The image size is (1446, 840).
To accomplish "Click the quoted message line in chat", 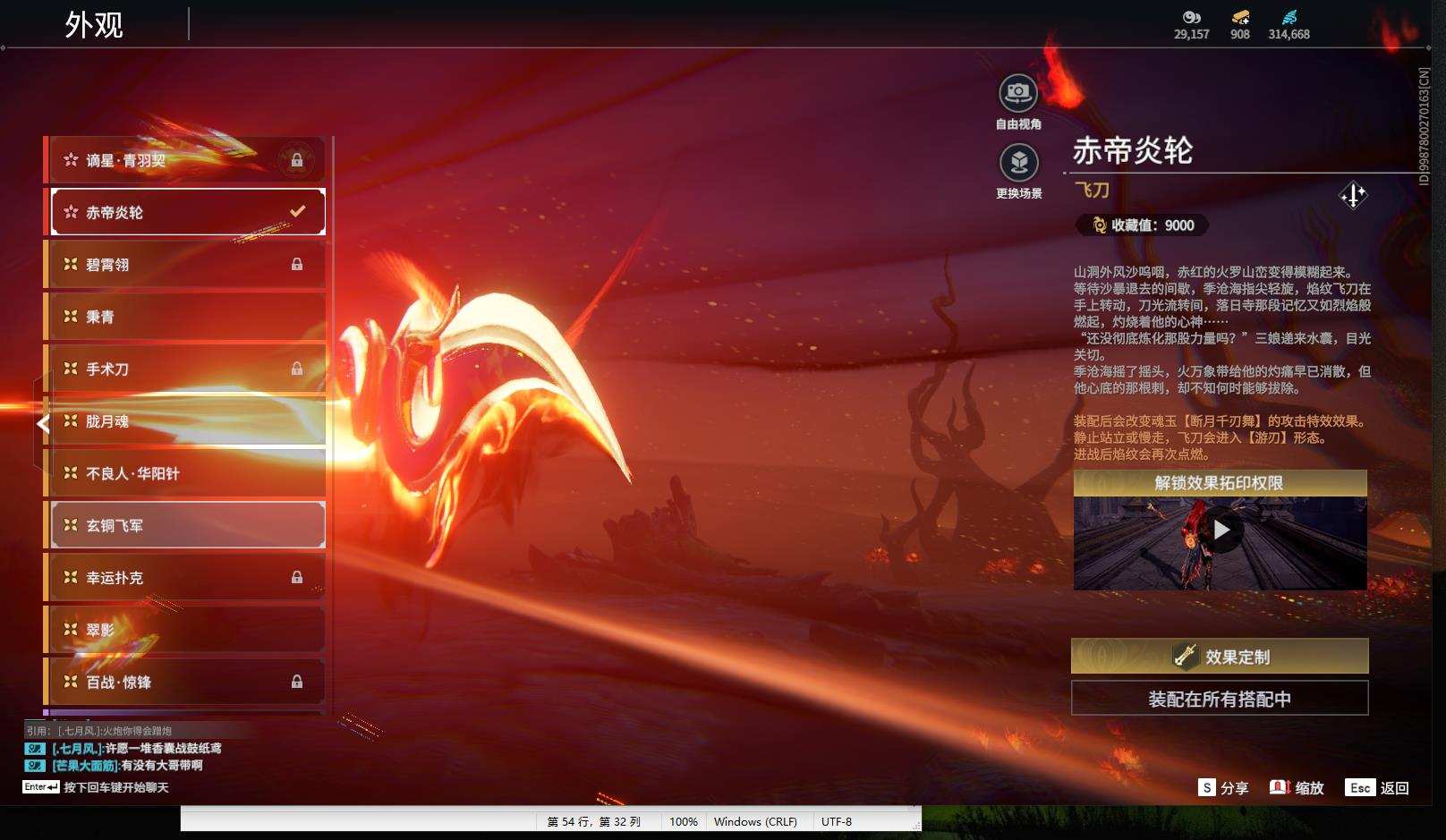I will (x=98, y=731).
